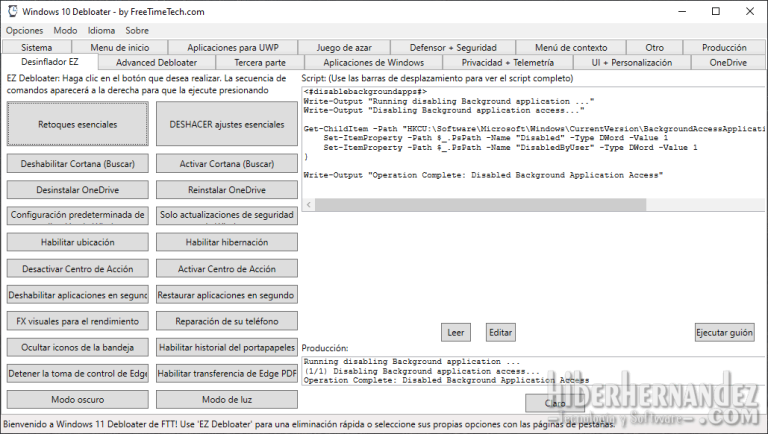This screenshot has width=768, height=434.
Task: Select the Privacidad + Telemetría tab
Action: 507,62
